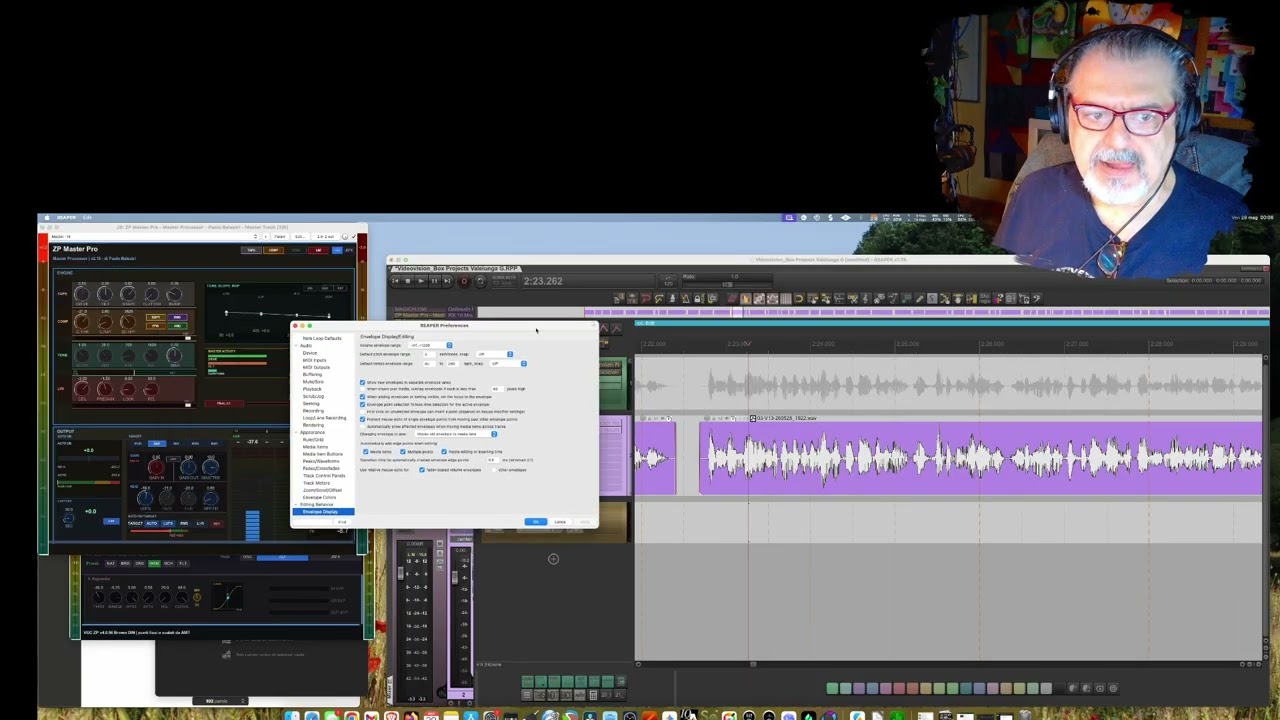Click the Go to end transport icon
The image size is (1280, 720).
point(447,281)
